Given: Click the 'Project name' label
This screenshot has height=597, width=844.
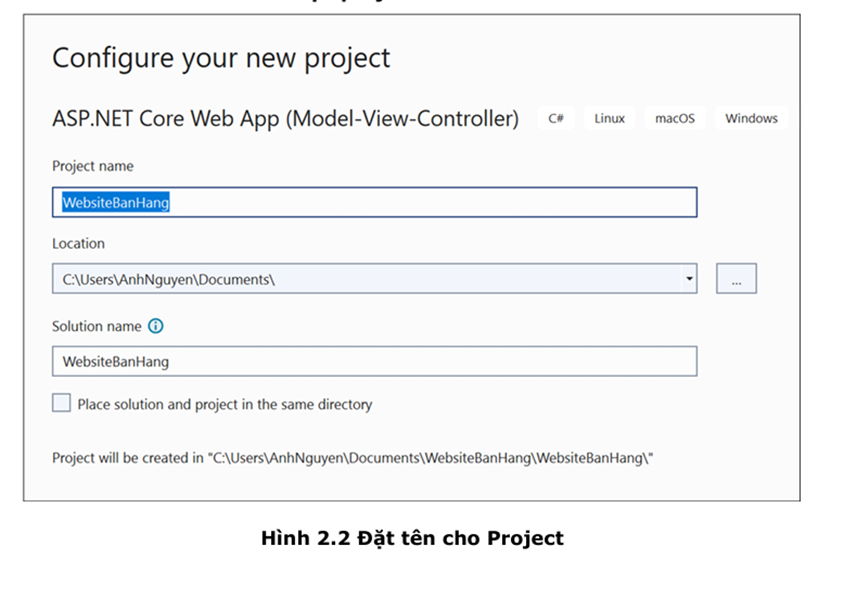Looking at the screenshot, I should pos(92,166).
